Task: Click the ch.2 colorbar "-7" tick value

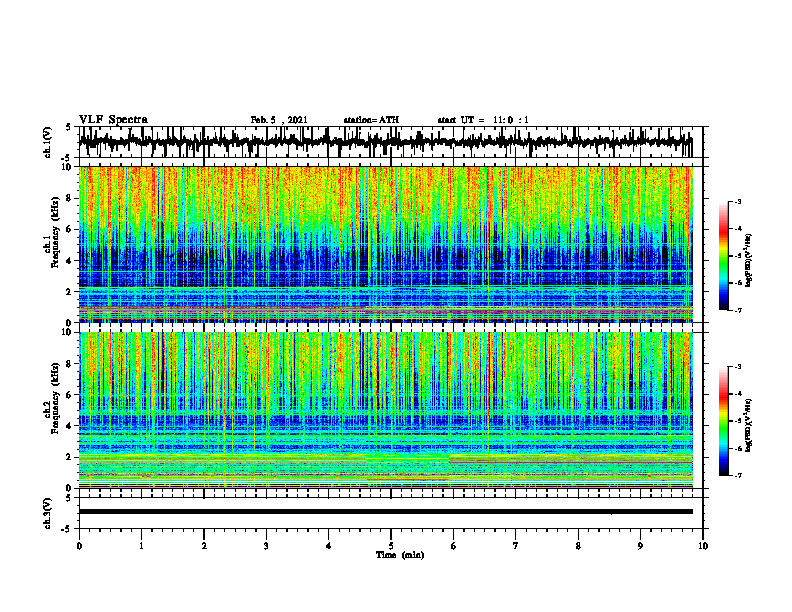Action: tap(738, 475)
